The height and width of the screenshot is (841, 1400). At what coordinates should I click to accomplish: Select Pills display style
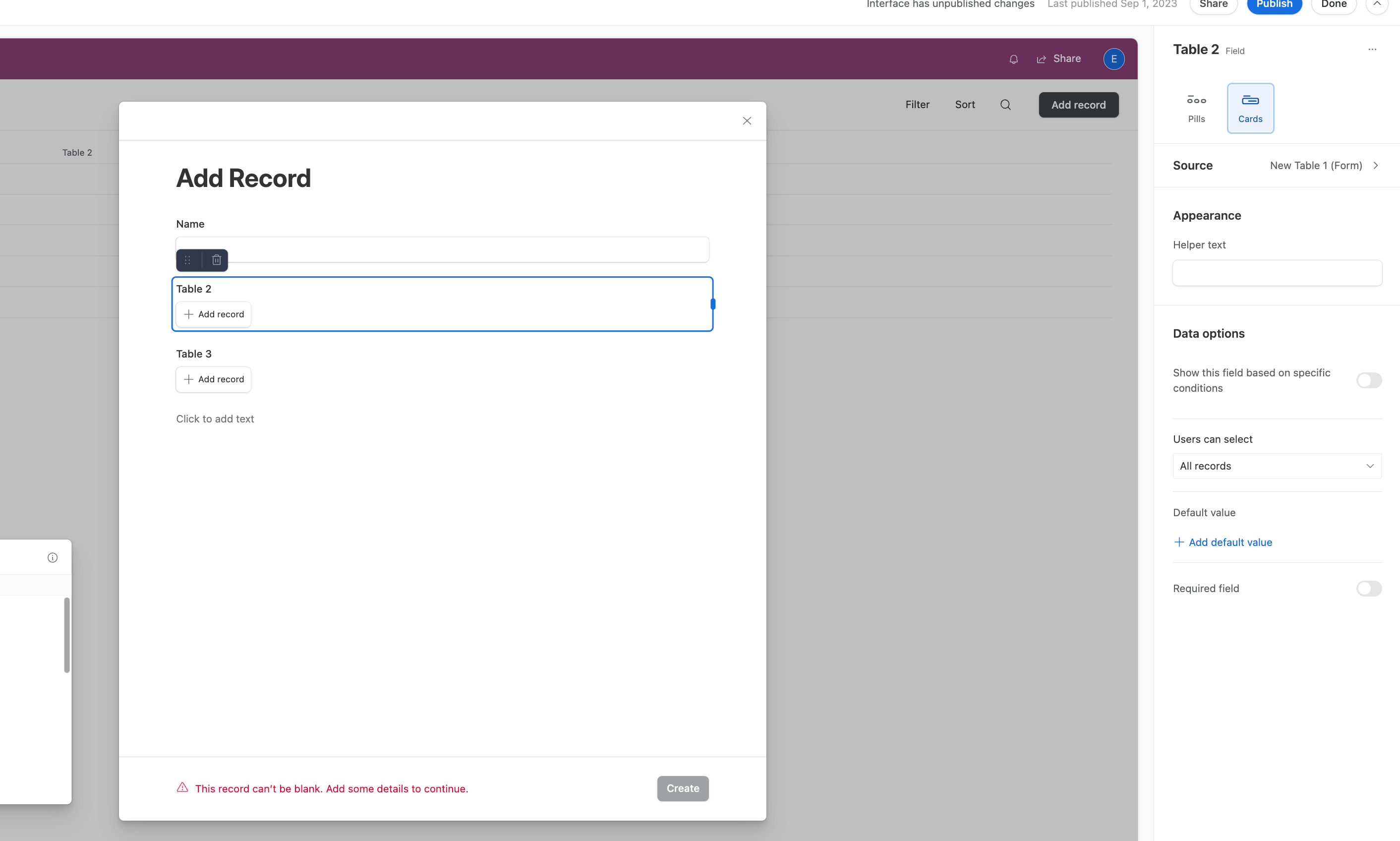click(1196, 108)
